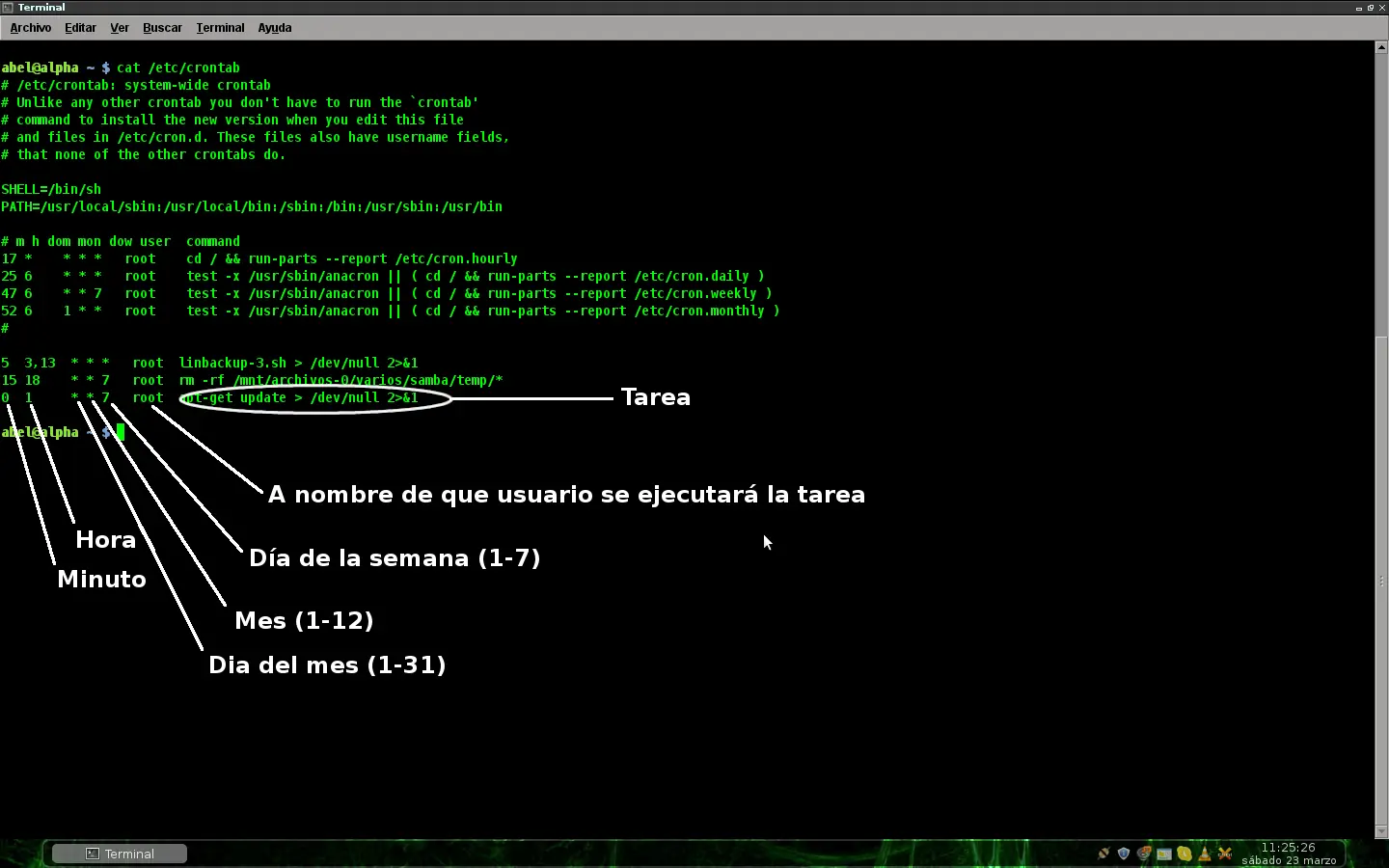Click the blue shield tray icon
The height and width of the screenshot is (868, 1389).
[1124, 854]
